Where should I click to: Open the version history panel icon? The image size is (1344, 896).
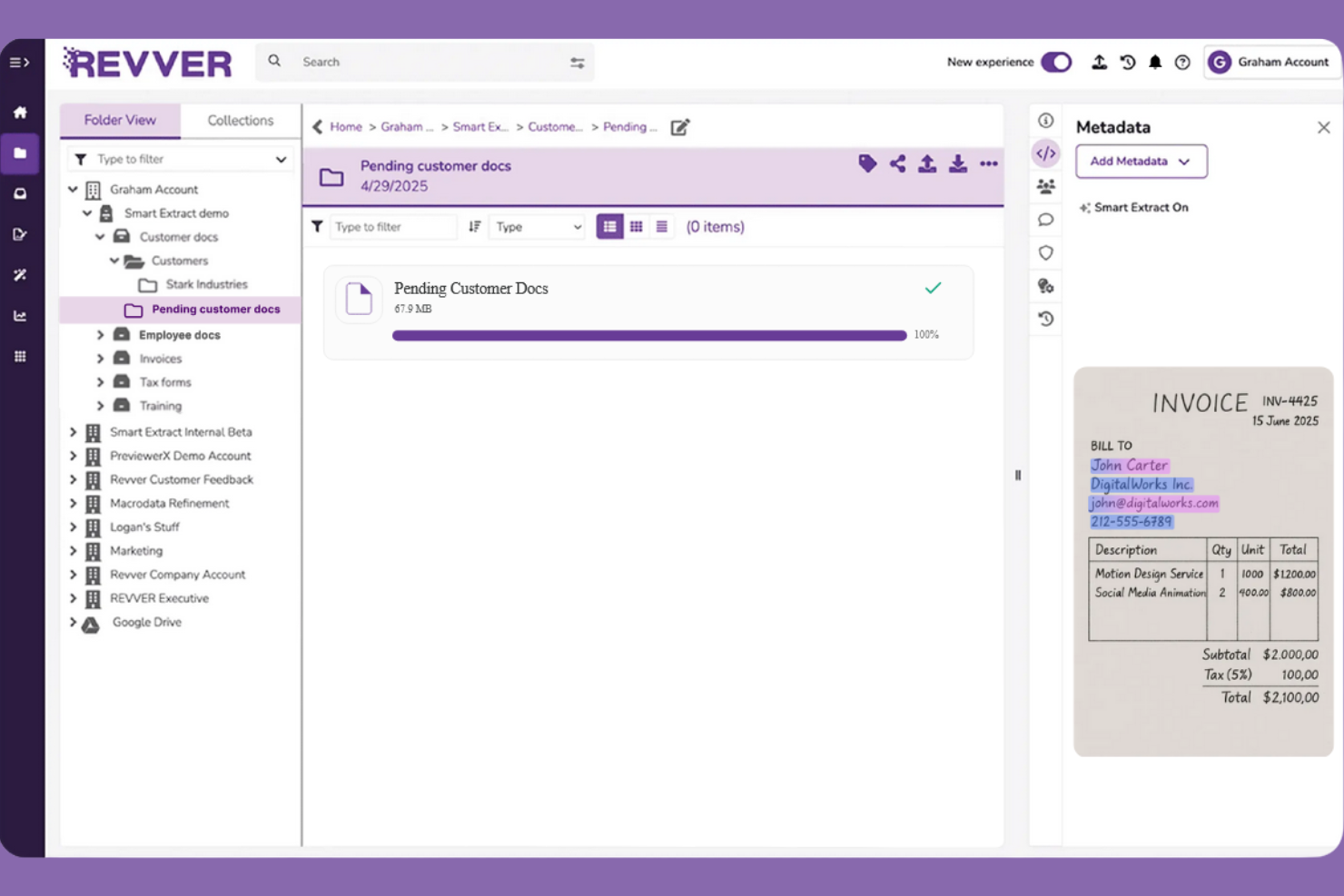coord(1046,319)
